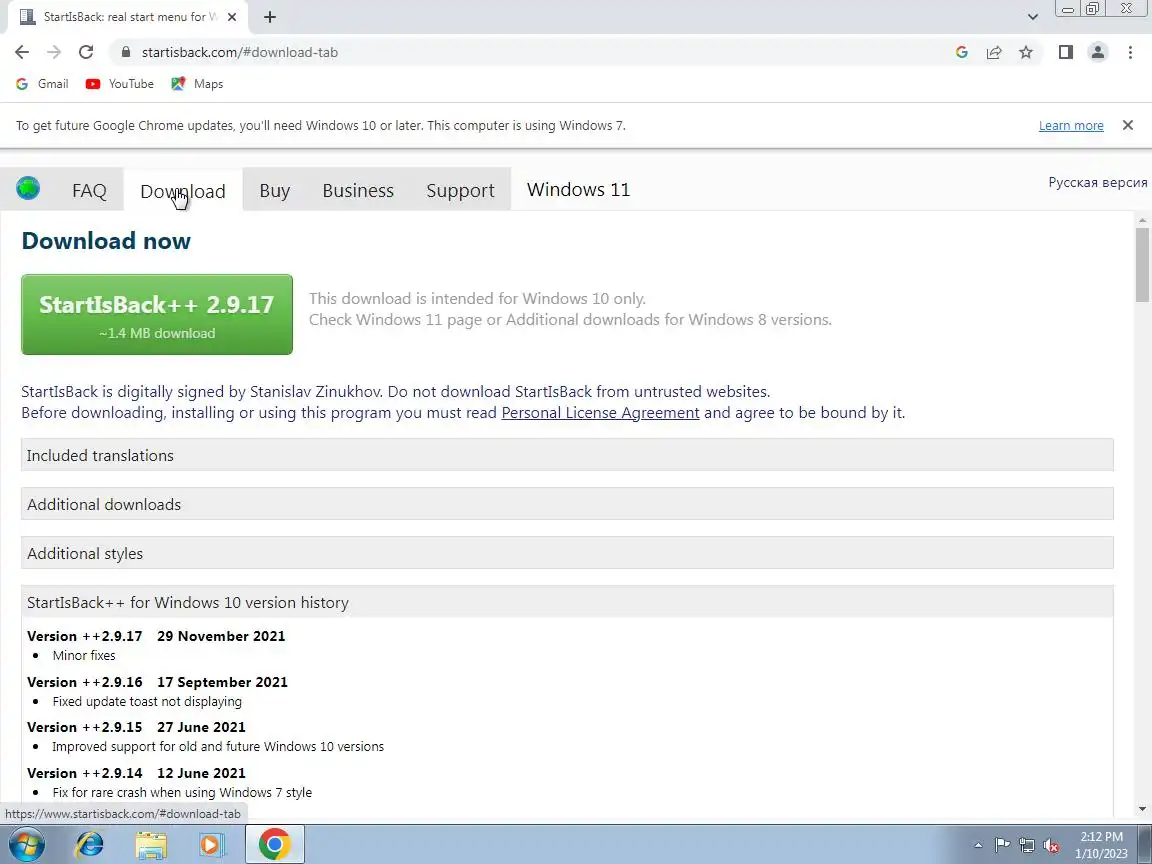Expand the Additional downloads section
Screen dimensions: 1152x864
567,505
